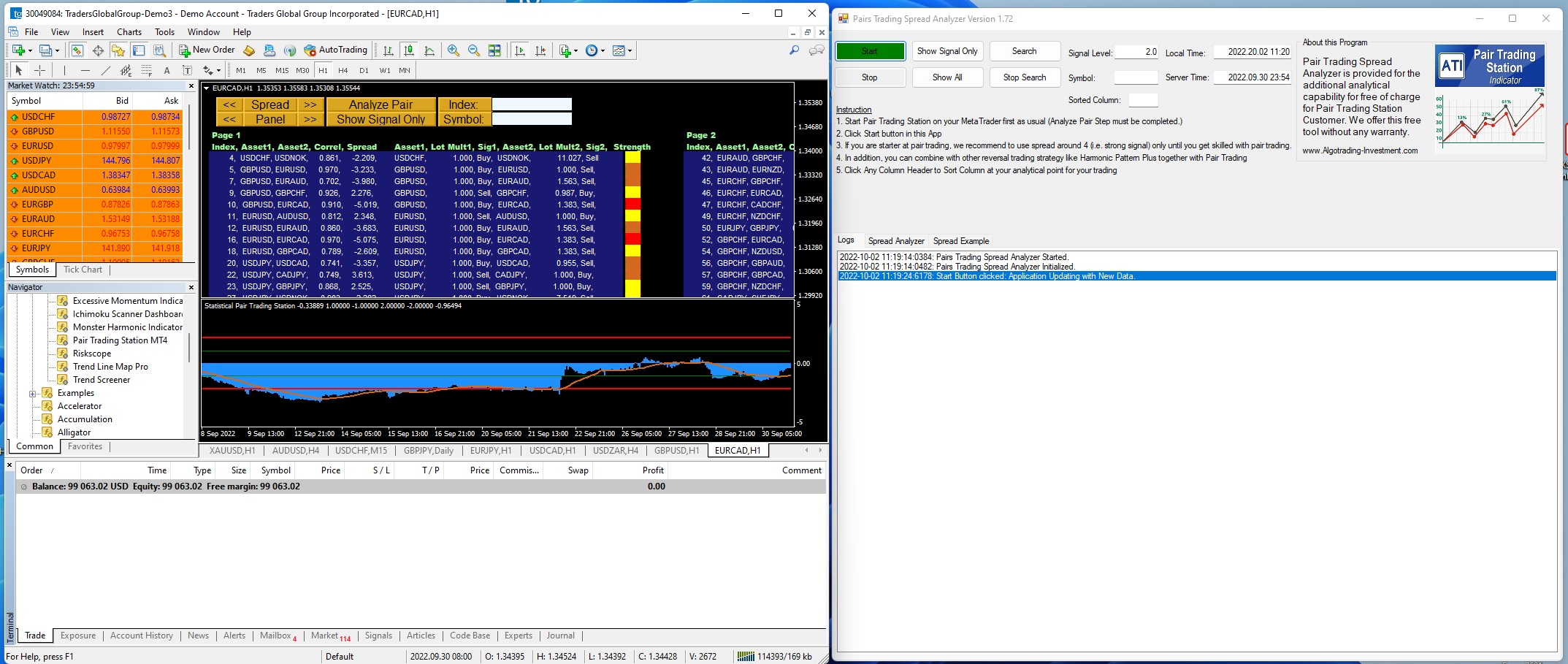The width and height of the screenshot is (1568, 664).
Task: Select the horizontal line drawing tool
Action: tap(85, 70)
